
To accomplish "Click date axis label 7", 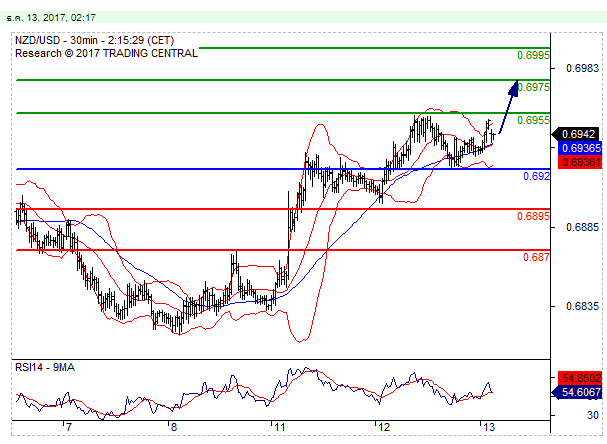I will (69, 427).
